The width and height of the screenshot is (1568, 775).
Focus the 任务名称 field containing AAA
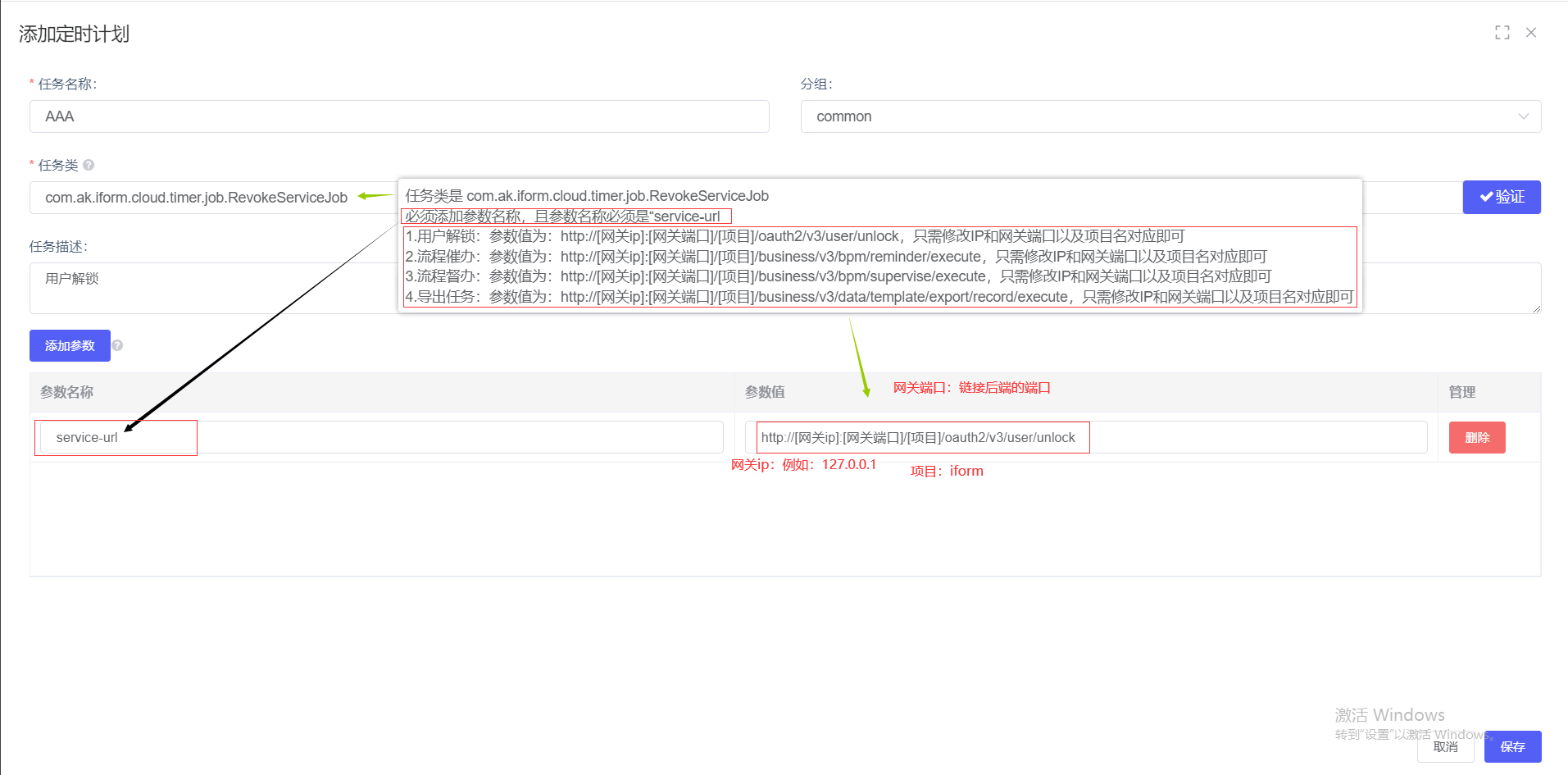(399, 116)
